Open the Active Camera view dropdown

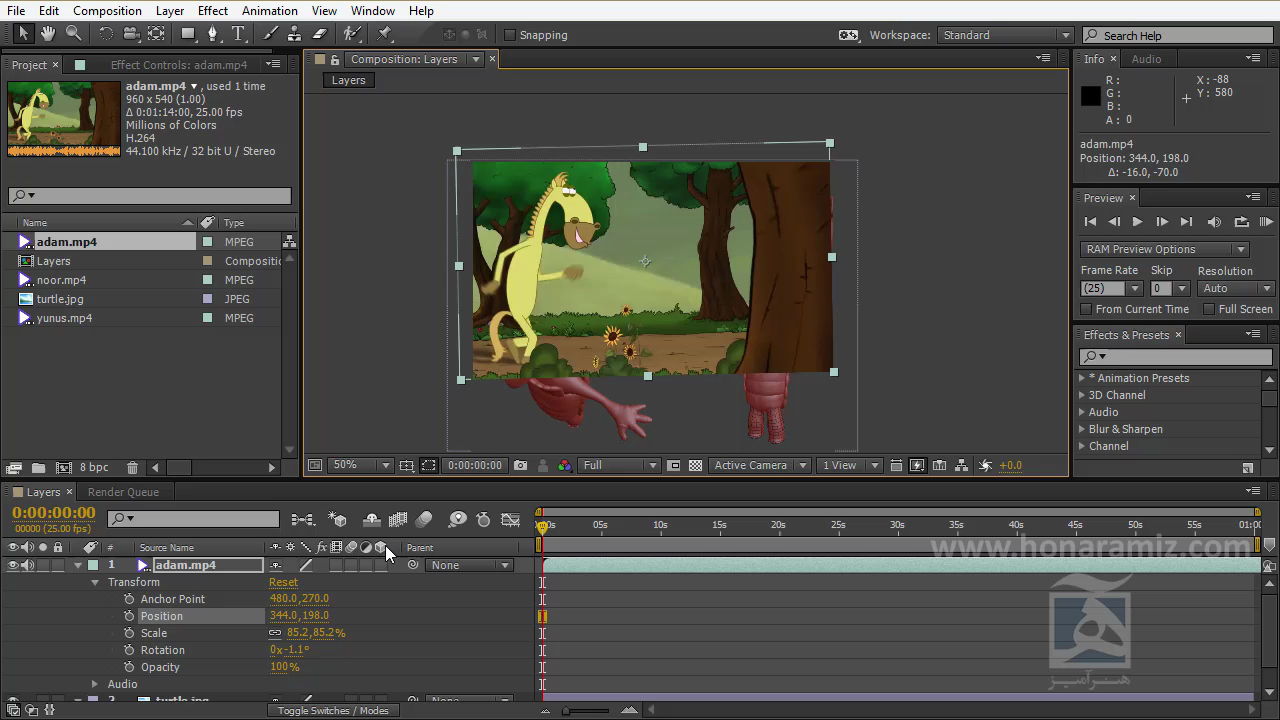click(x=759, y=466)
